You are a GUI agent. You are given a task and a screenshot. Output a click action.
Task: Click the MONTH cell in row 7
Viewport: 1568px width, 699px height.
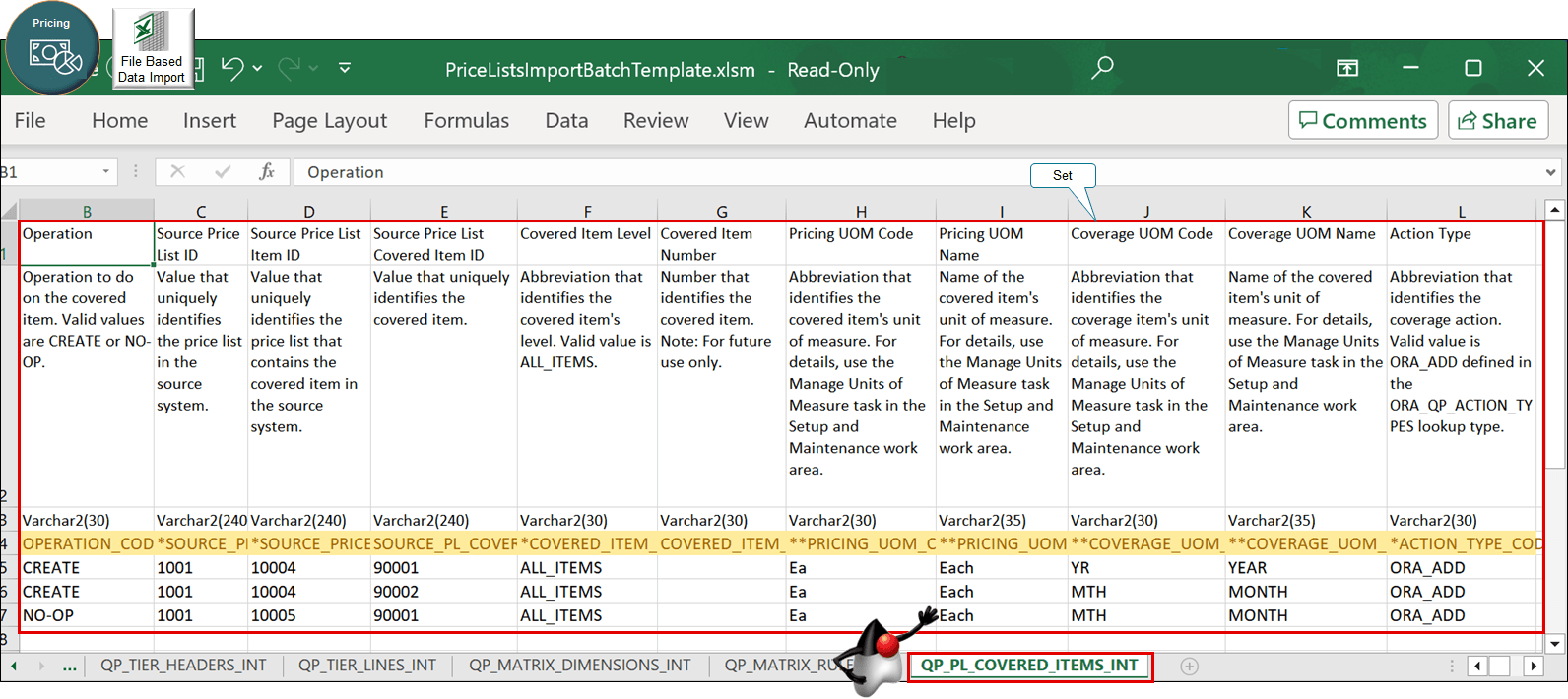pos(1306,615)
